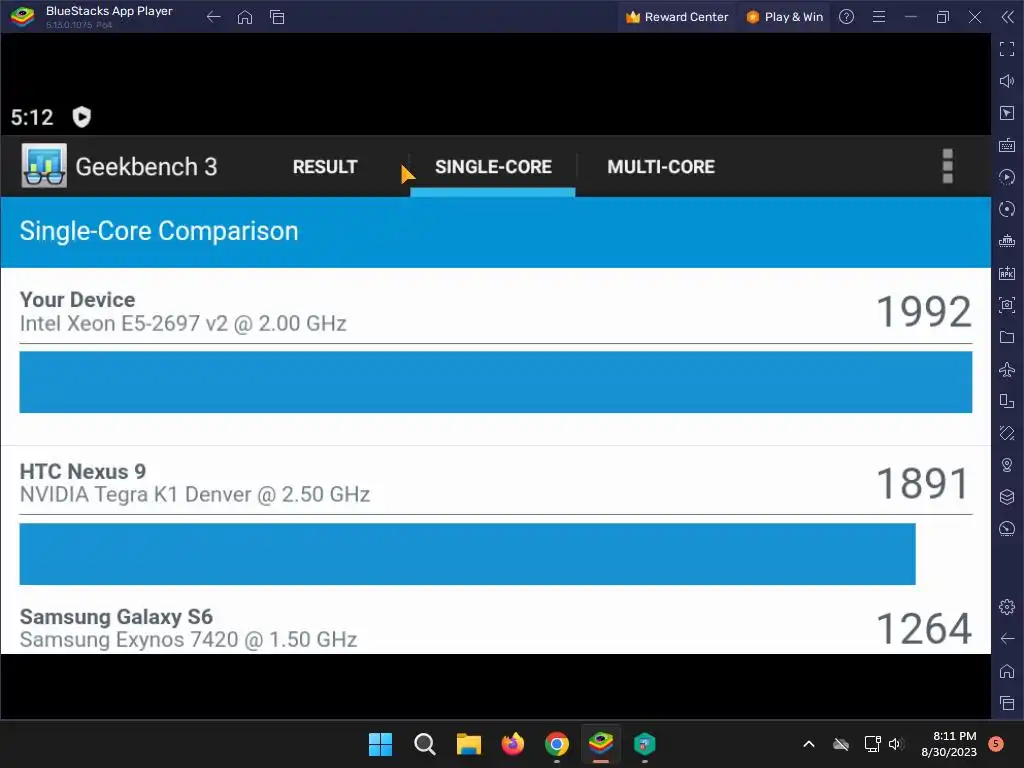Click the back arrow in the title bar
This screenshot has height=768, width=1024.
point(213,17)
